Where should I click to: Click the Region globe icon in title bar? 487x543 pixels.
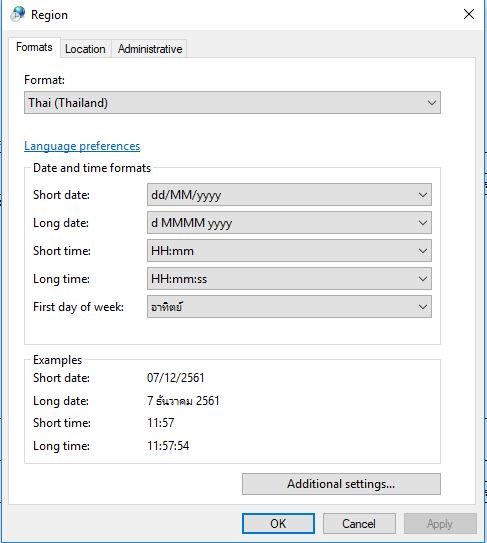click(x=18, y=14)
